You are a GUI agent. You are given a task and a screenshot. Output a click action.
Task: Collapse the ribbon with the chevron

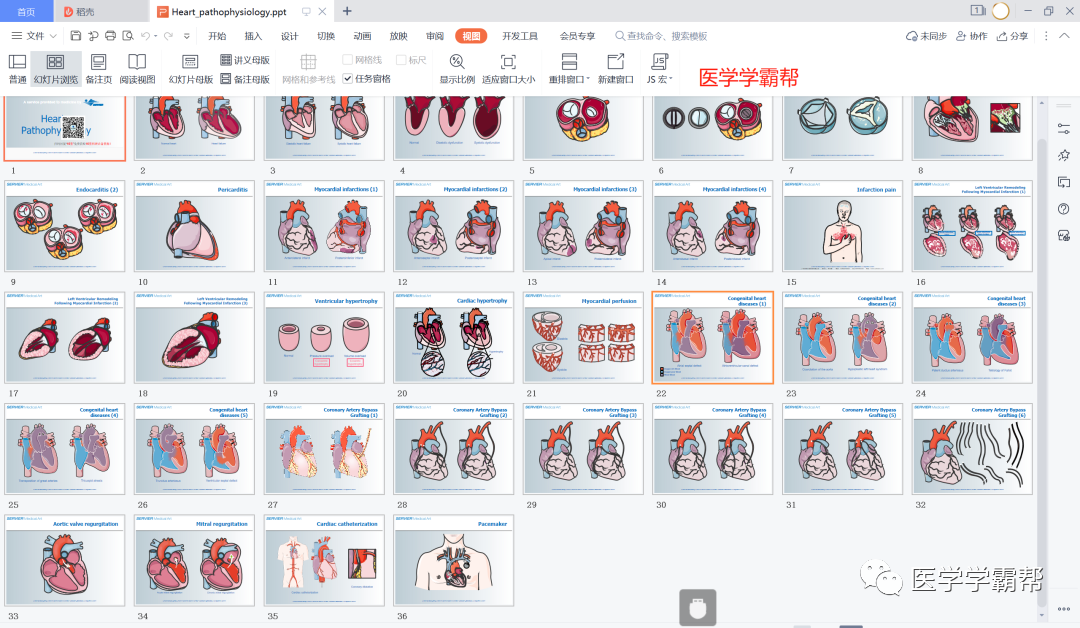(1064, 36)
